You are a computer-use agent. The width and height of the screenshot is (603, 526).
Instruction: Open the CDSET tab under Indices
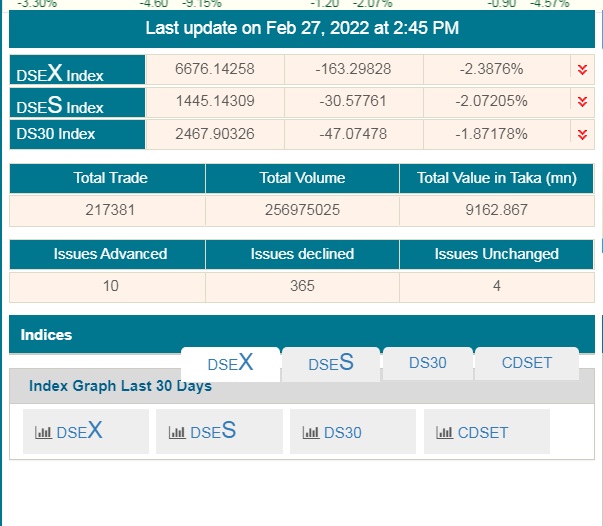tap(526, 362)
